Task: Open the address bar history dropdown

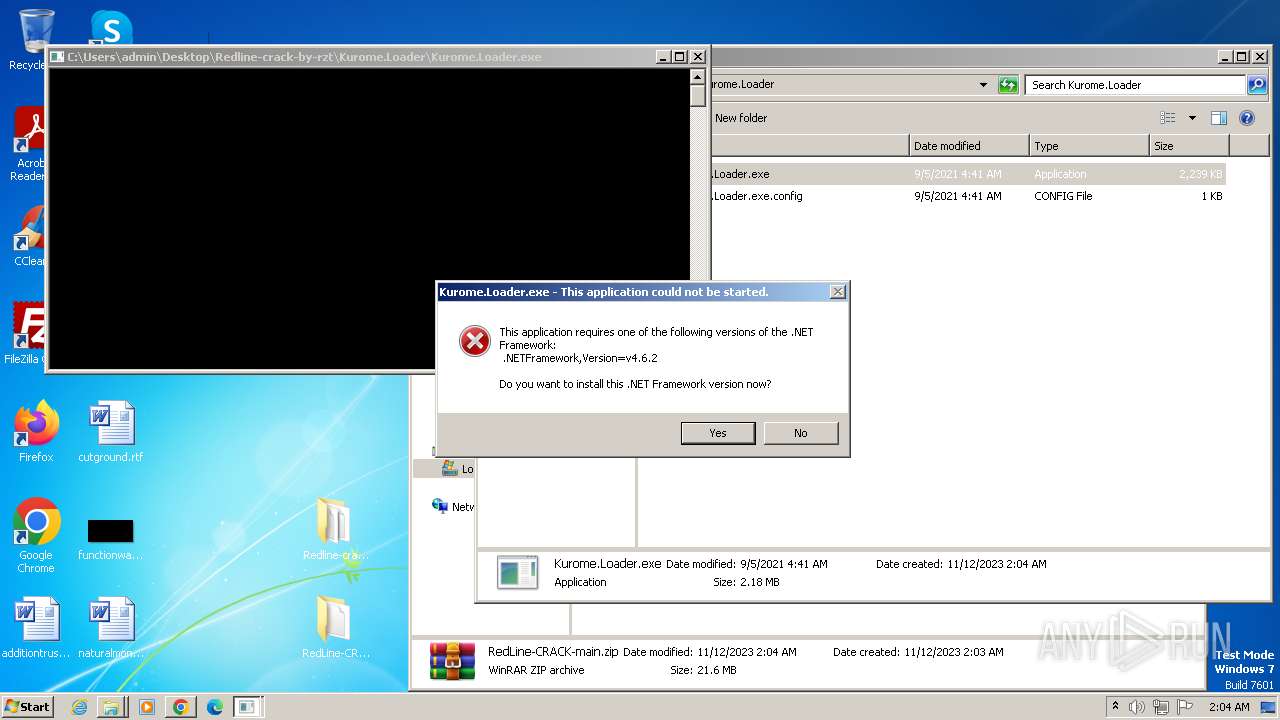Action: click(x=983, y=85)
